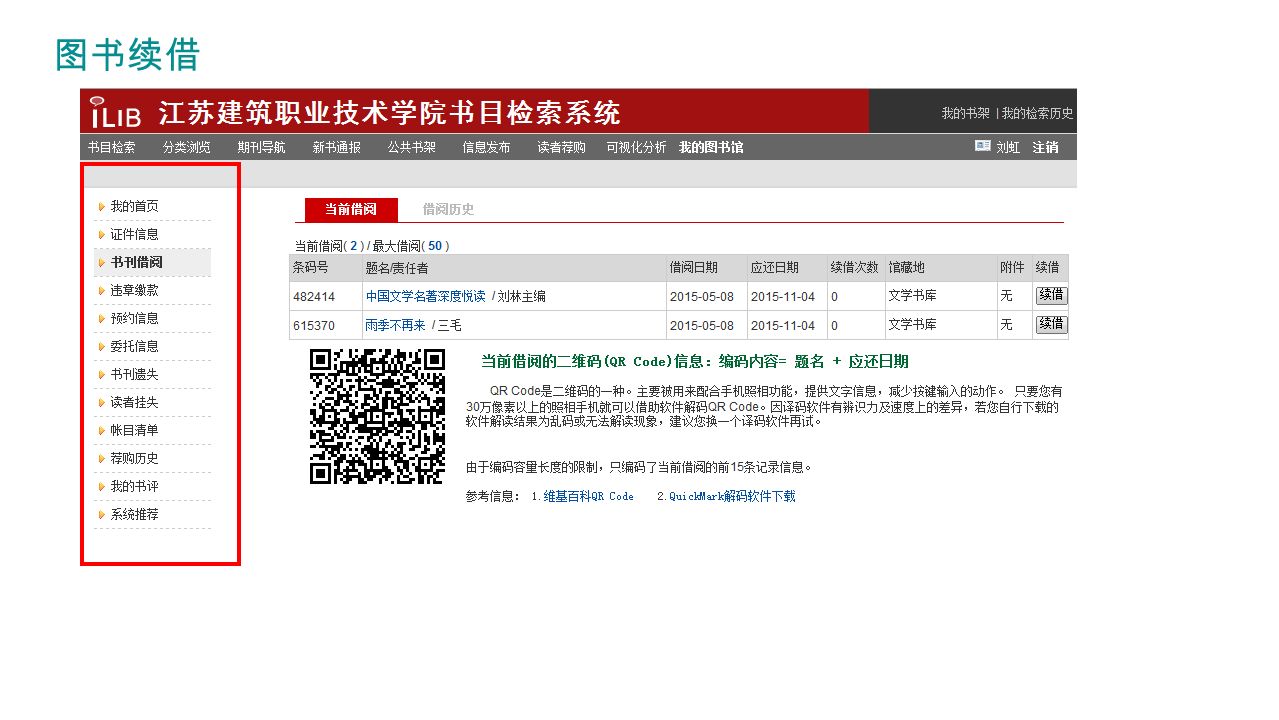Click 注销 to log out

pyautogui.click(x=1045, y=147)
